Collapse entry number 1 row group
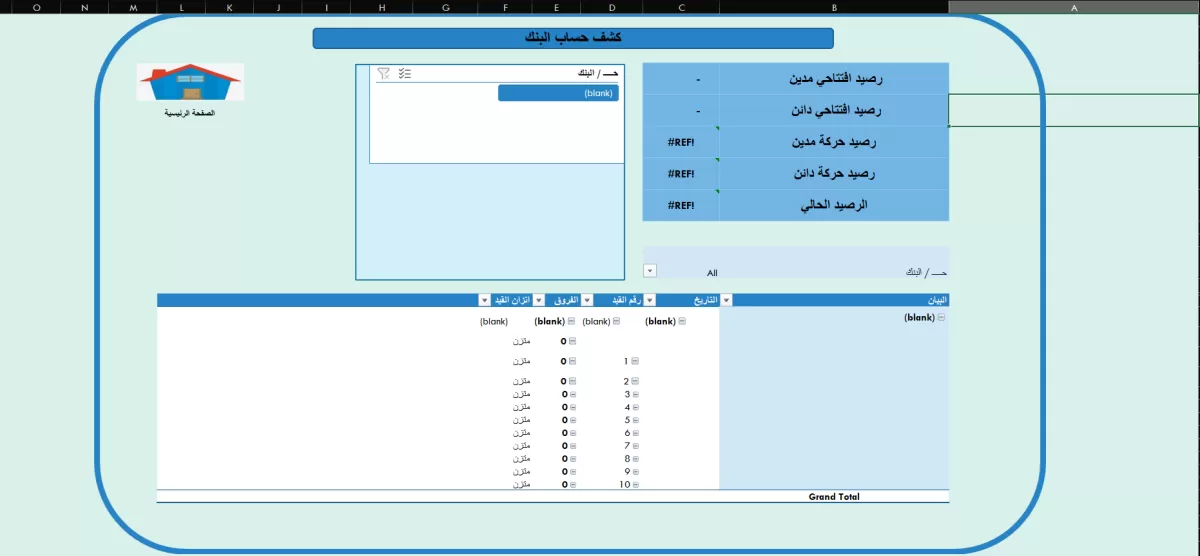The width and height of the screenshot is (1200, 556). click(635, 361)
